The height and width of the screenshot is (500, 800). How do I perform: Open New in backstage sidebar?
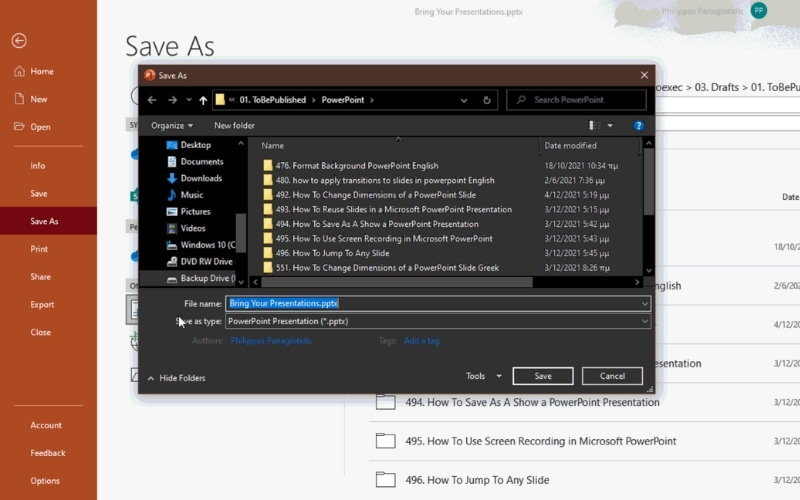point(32,99)
